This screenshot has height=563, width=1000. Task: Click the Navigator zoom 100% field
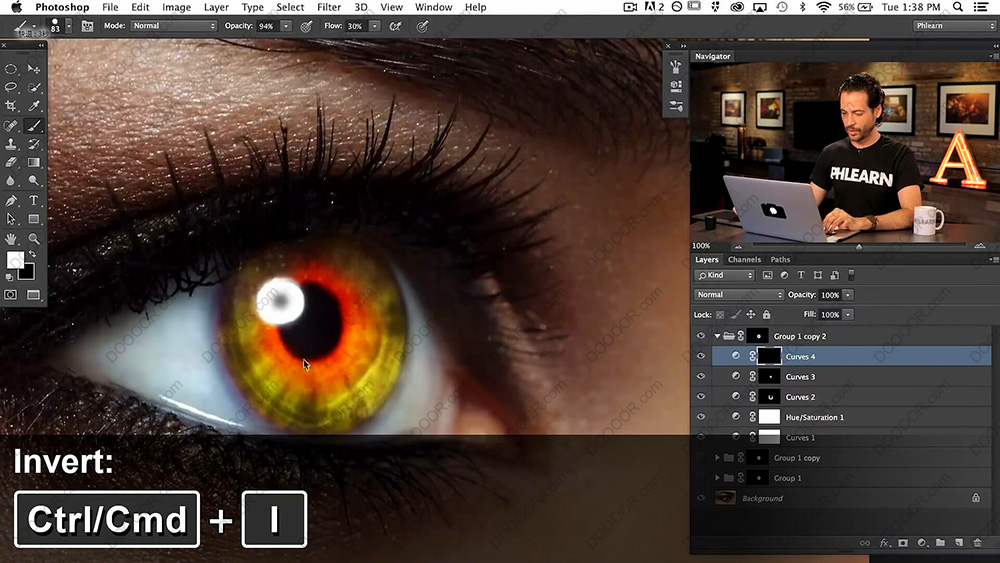click(x=702, y=245)
